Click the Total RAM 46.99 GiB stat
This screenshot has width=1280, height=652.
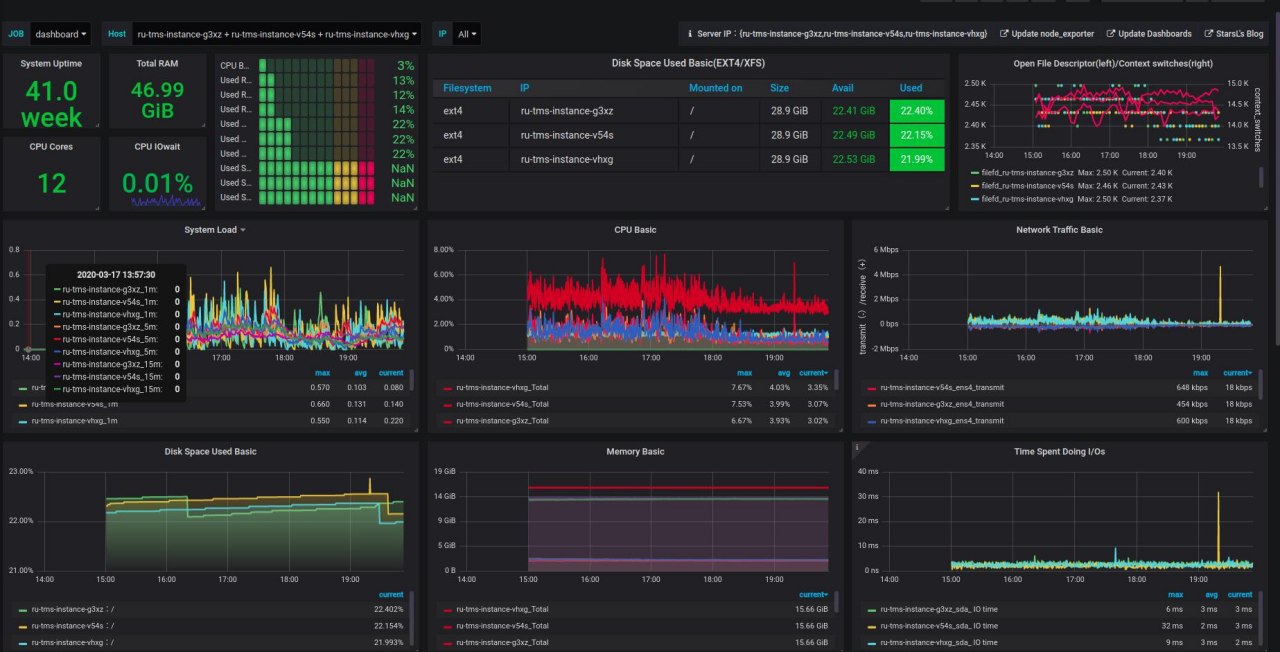click(157, 100)
